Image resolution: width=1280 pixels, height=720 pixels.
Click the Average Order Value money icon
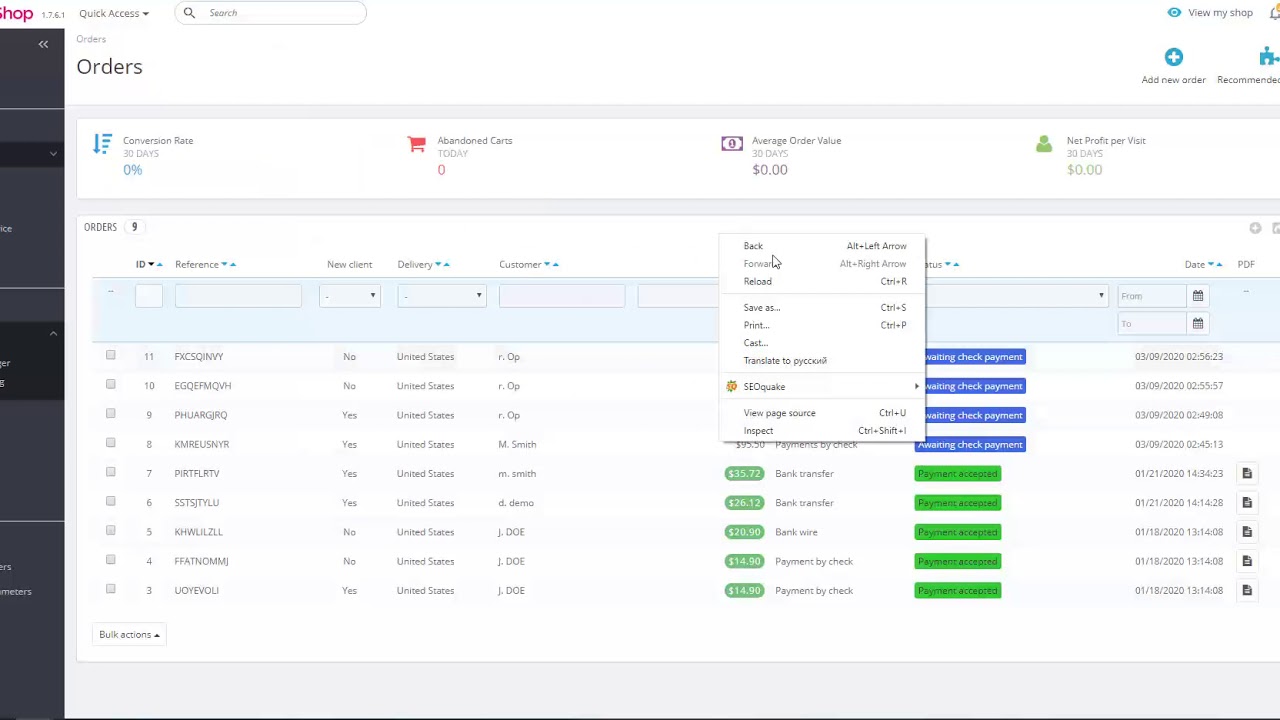(x=732, y=143)
